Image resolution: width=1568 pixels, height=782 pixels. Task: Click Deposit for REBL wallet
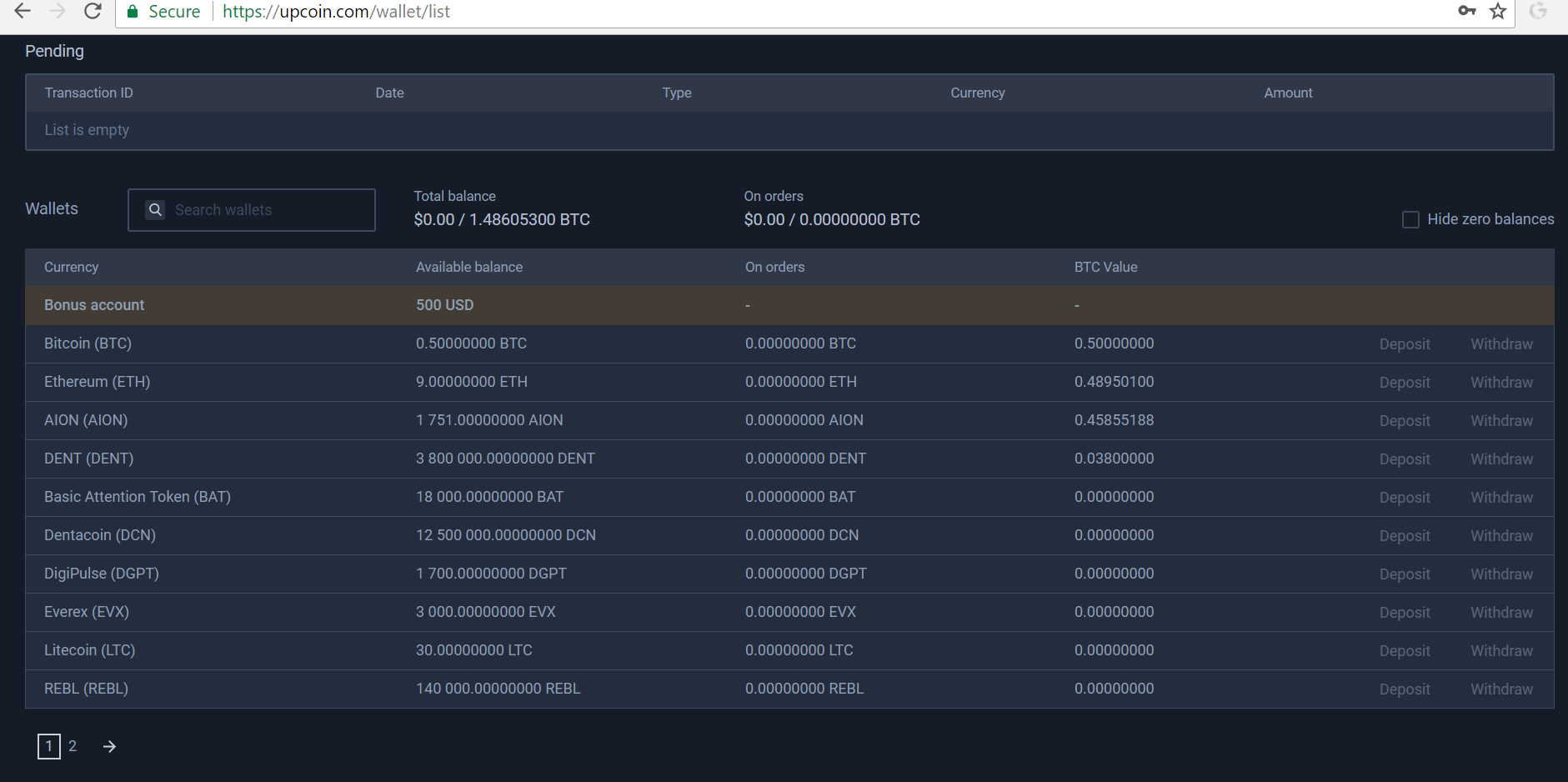click(1404, 689)
